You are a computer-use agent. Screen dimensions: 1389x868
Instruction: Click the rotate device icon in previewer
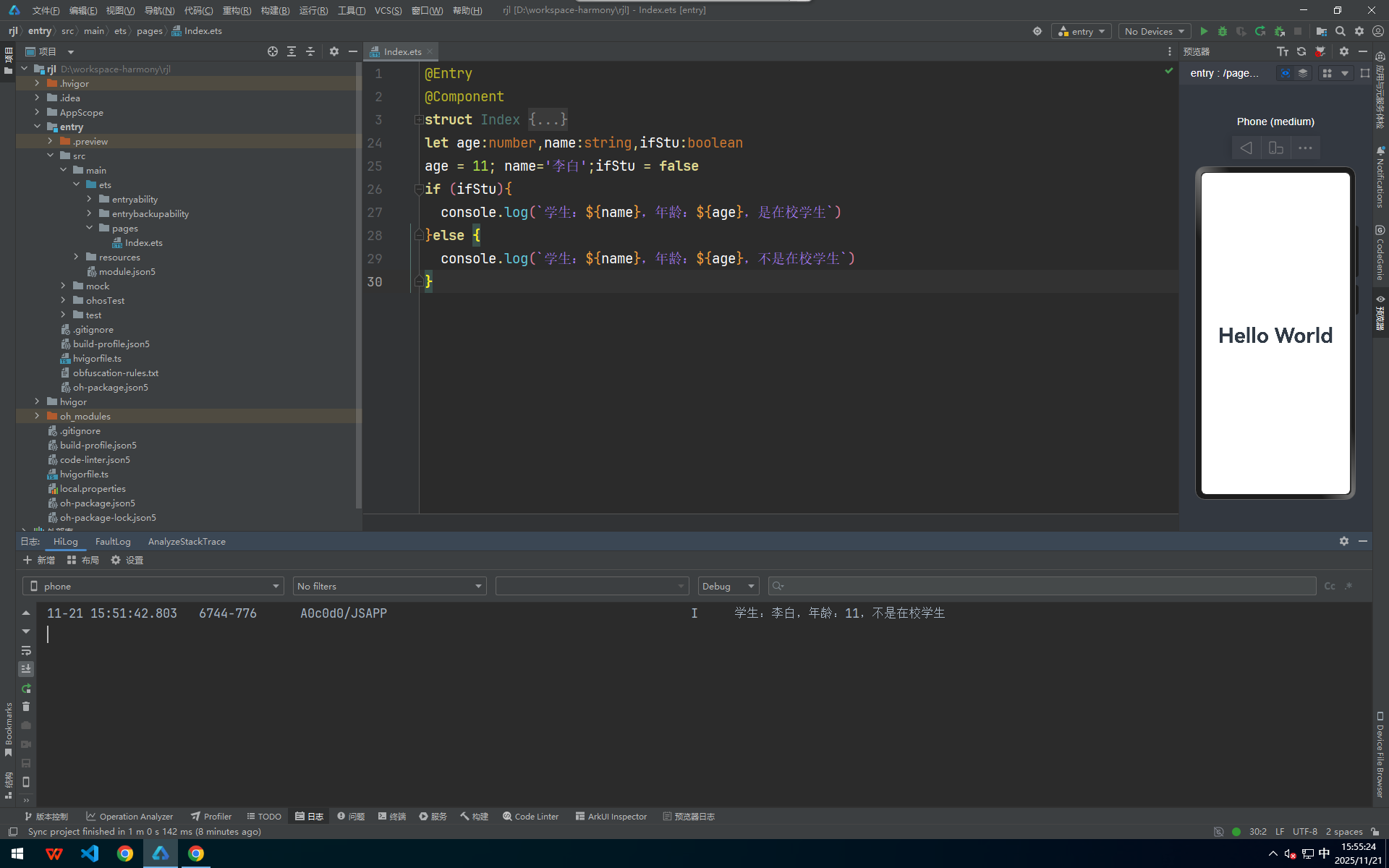coord(1275,148)
